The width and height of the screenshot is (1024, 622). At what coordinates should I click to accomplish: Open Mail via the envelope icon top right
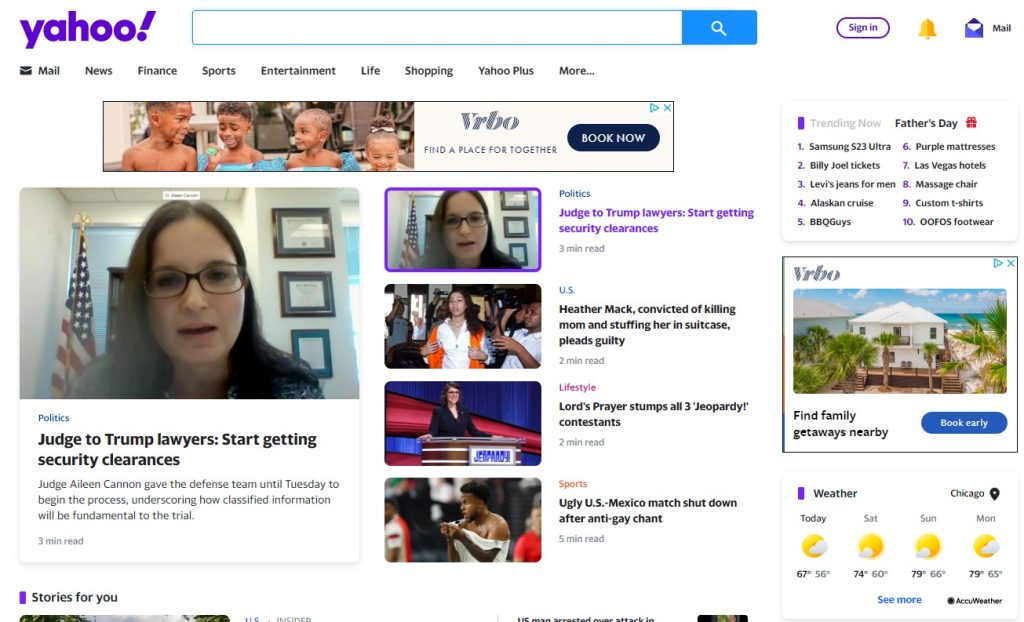pyautogui.click(x=974, y=27)
